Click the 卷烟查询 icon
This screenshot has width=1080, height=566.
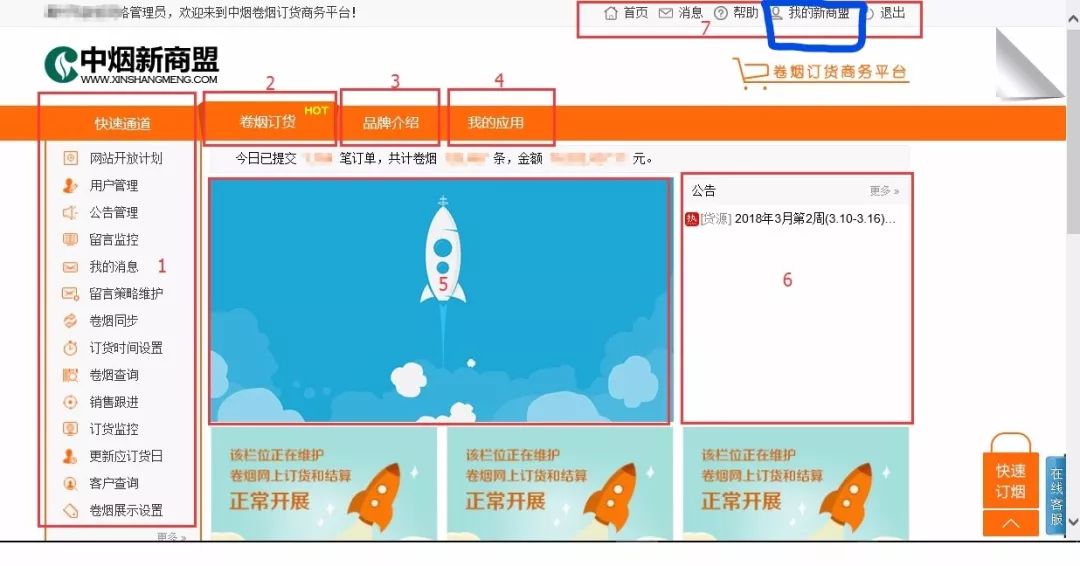[x=70, y=375]
